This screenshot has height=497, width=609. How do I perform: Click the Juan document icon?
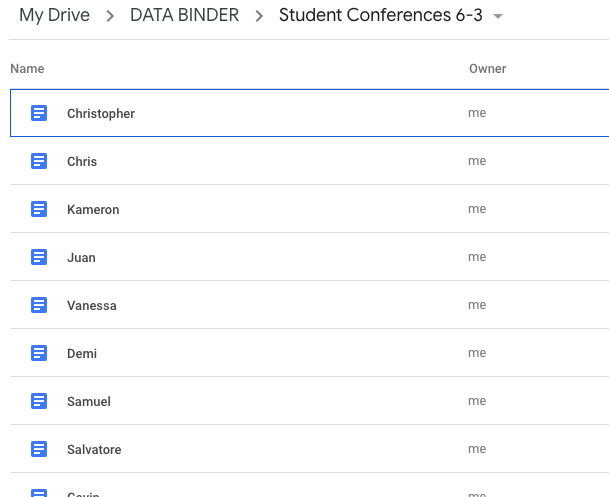pos(39,257)
